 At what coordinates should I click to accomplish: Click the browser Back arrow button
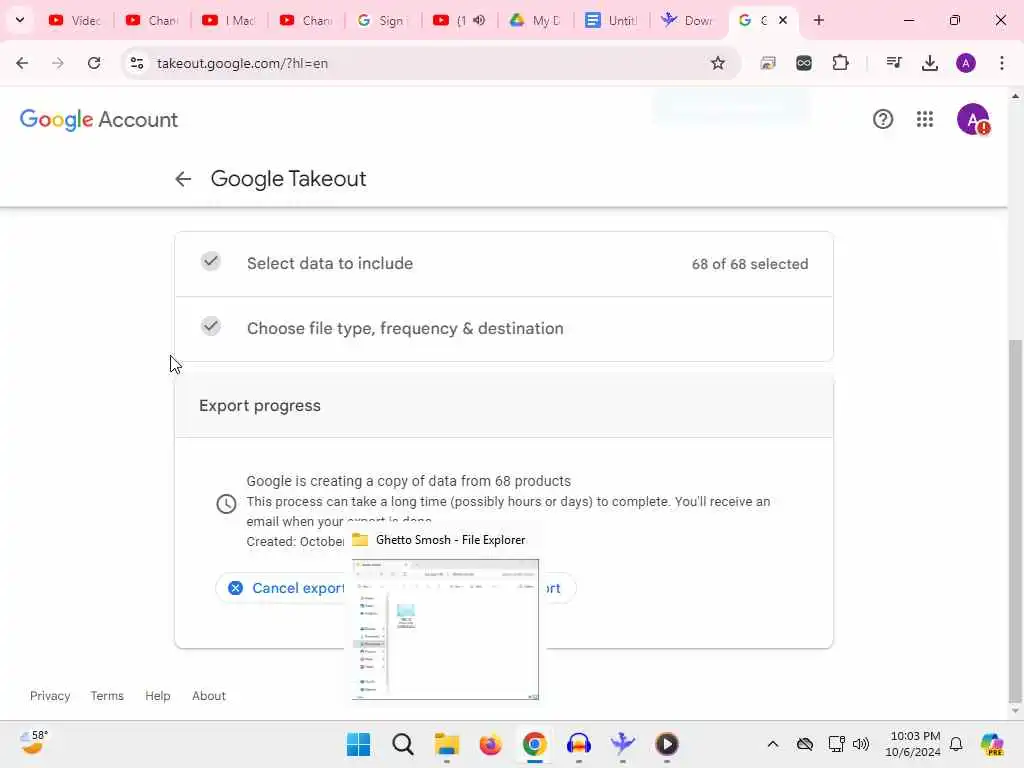(x=22, y=63)
